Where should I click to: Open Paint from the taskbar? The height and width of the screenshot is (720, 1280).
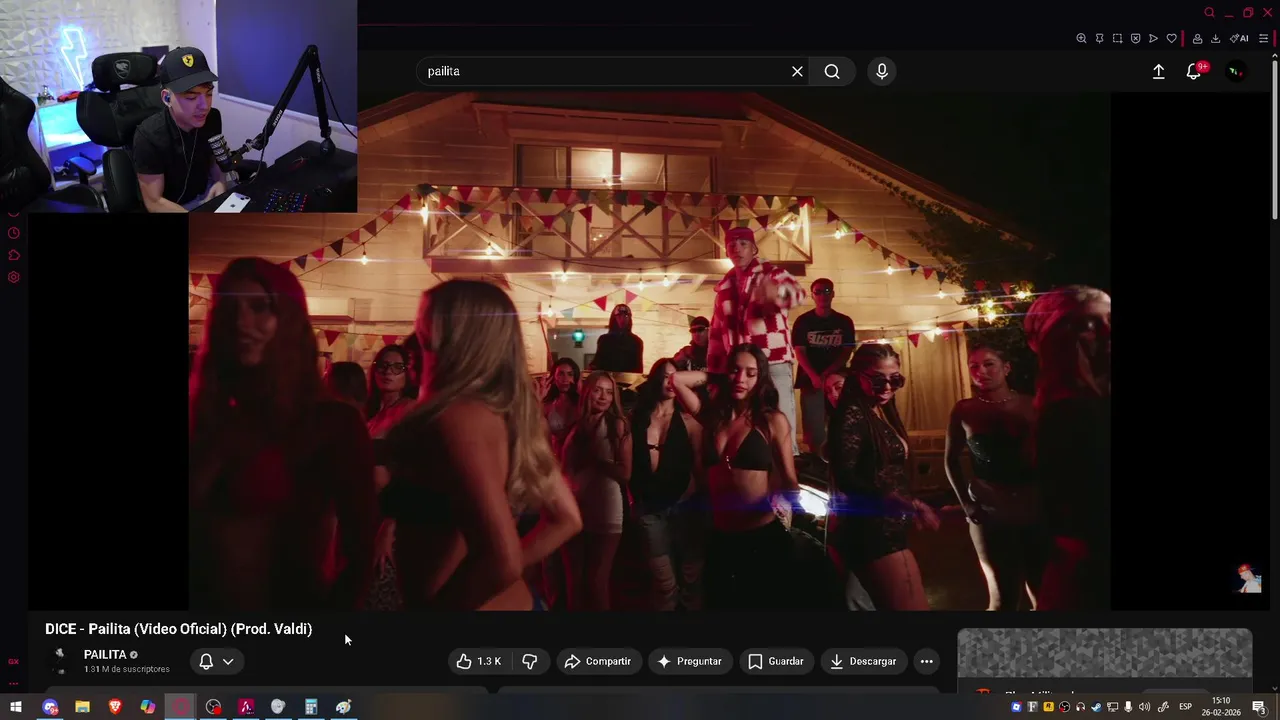(344, 707)
